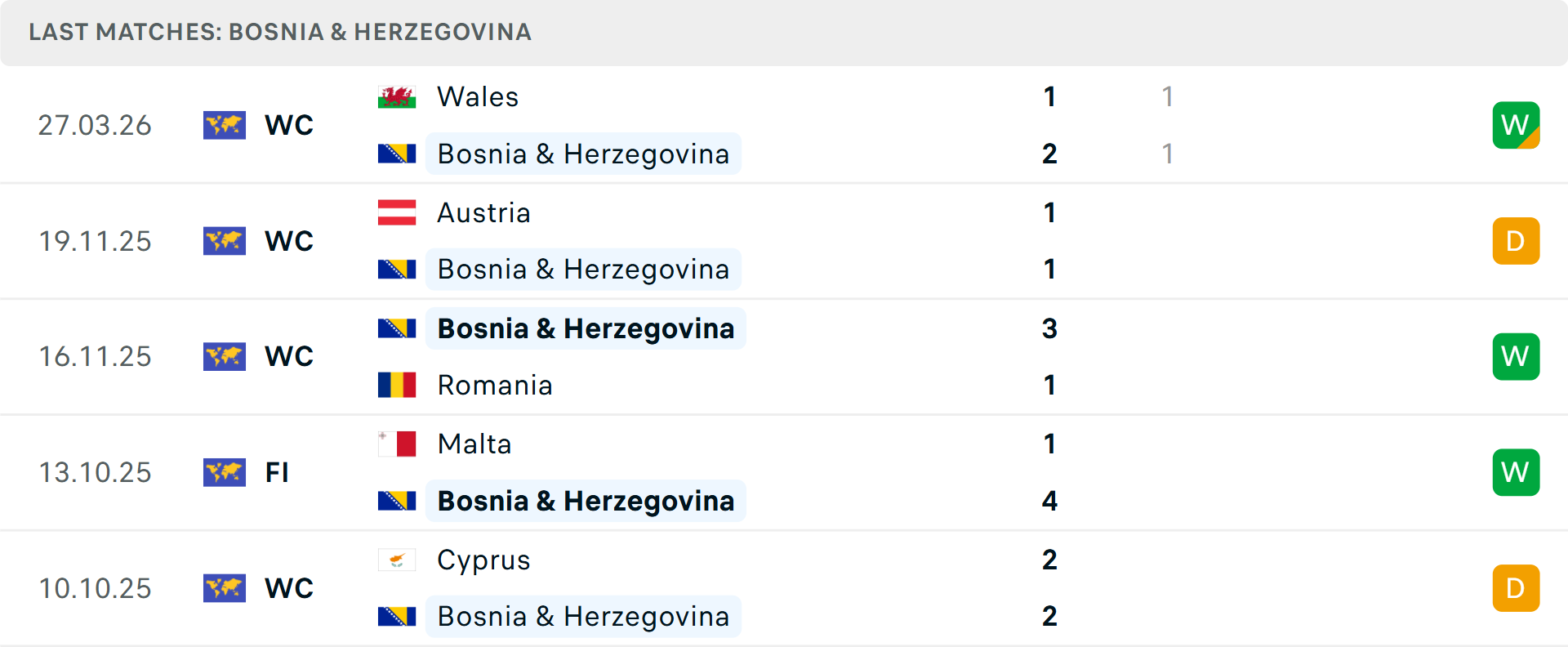Click the world competition icon beside FI
The height and width of the screenshot is (647, 1568).
tap(225, 472)
